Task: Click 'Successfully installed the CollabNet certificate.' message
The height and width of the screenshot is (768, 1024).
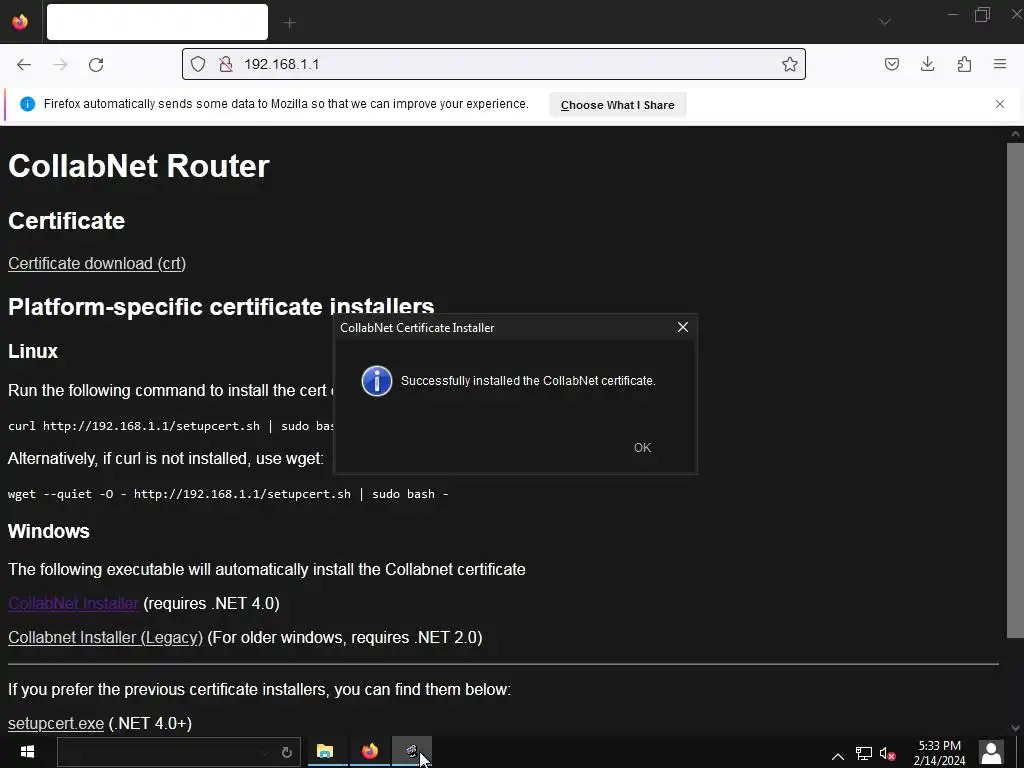Action: point(528,381)
